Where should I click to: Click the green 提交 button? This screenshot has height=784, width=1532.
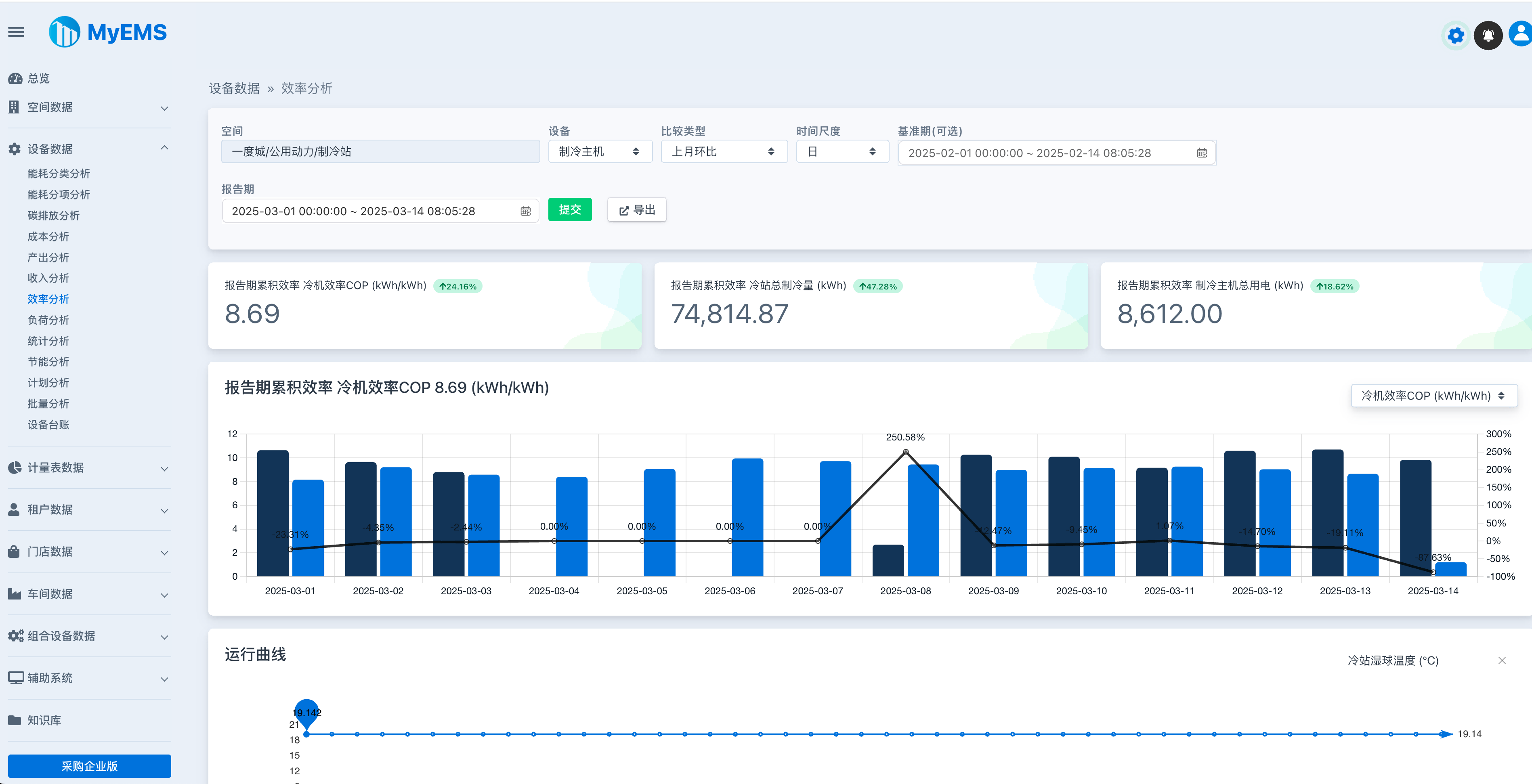(x=569, y=210)
